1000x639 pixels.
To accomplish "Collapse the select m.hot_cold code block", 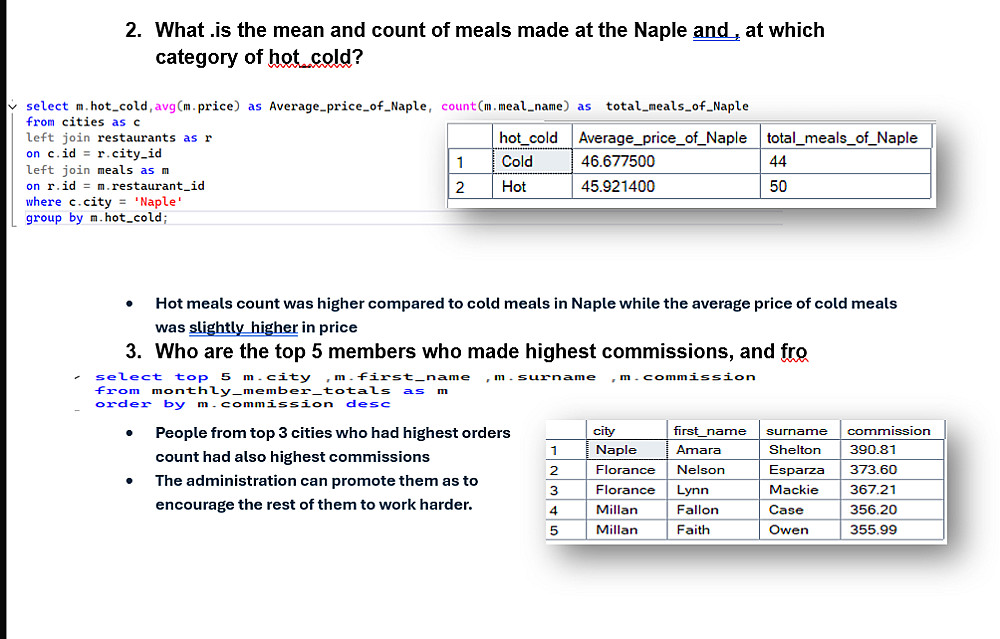I will [x=11, y=106].
